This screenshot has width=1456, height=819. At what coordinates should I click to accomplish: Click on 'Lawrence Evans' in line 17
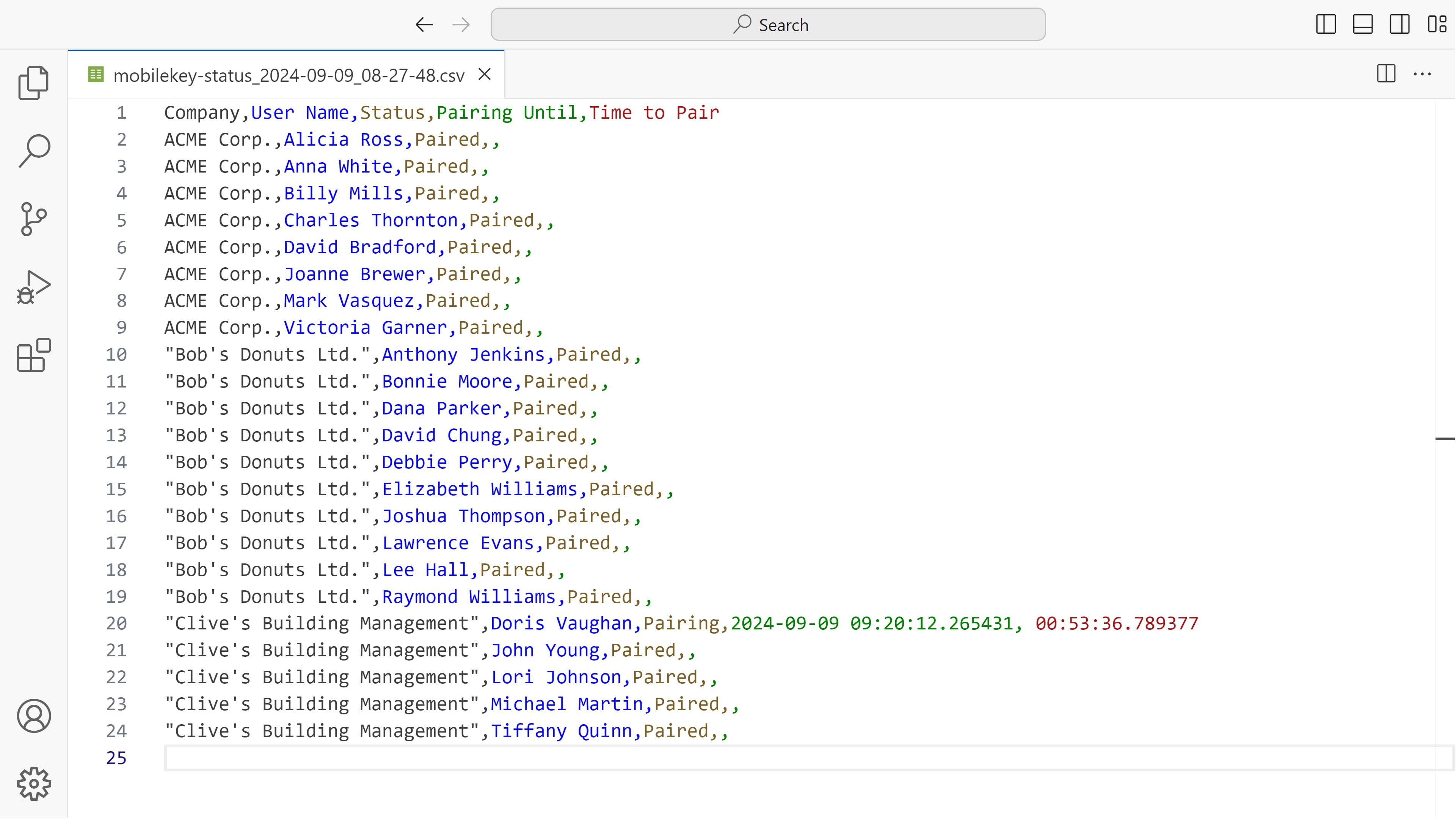(458, 543)
